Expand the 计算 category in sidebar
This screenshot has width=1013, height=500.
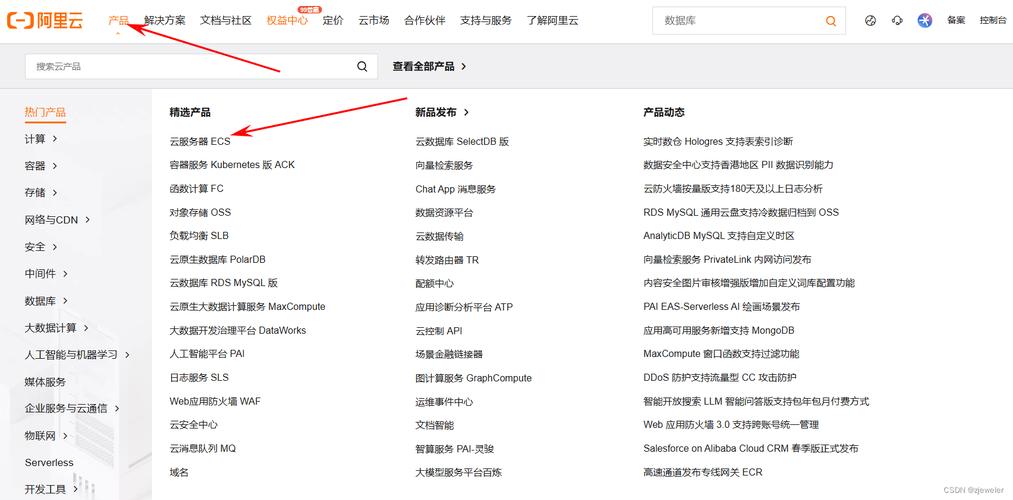41,139
